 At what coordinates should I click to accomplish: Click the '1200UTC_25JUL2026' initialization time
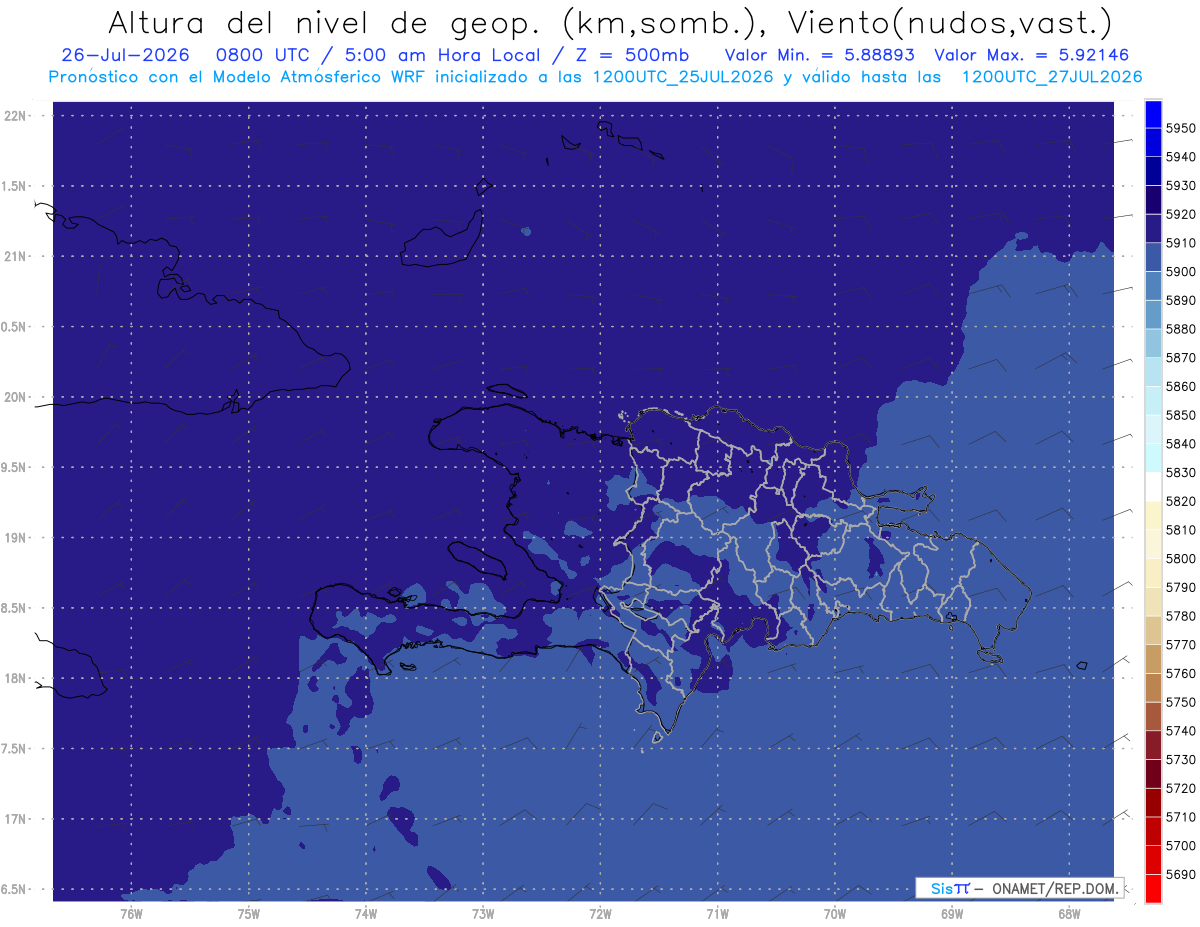(682, 77)
